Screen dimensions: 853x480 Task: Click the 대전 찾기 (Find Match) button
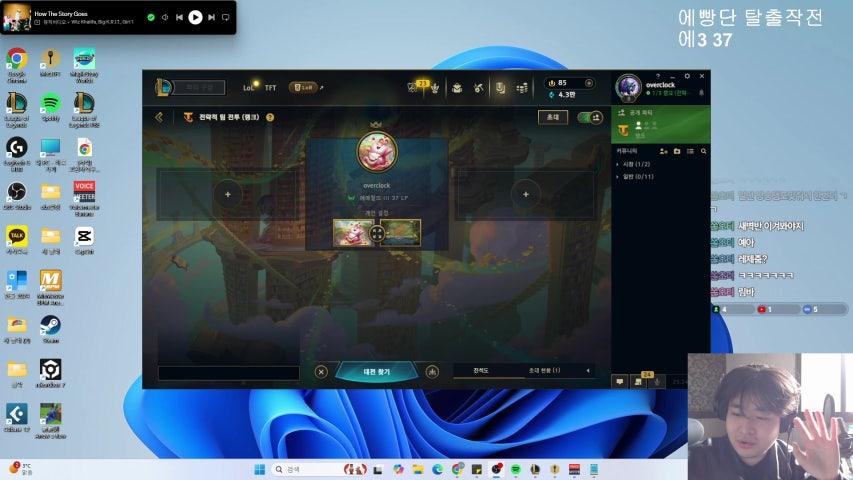(375, 371)
